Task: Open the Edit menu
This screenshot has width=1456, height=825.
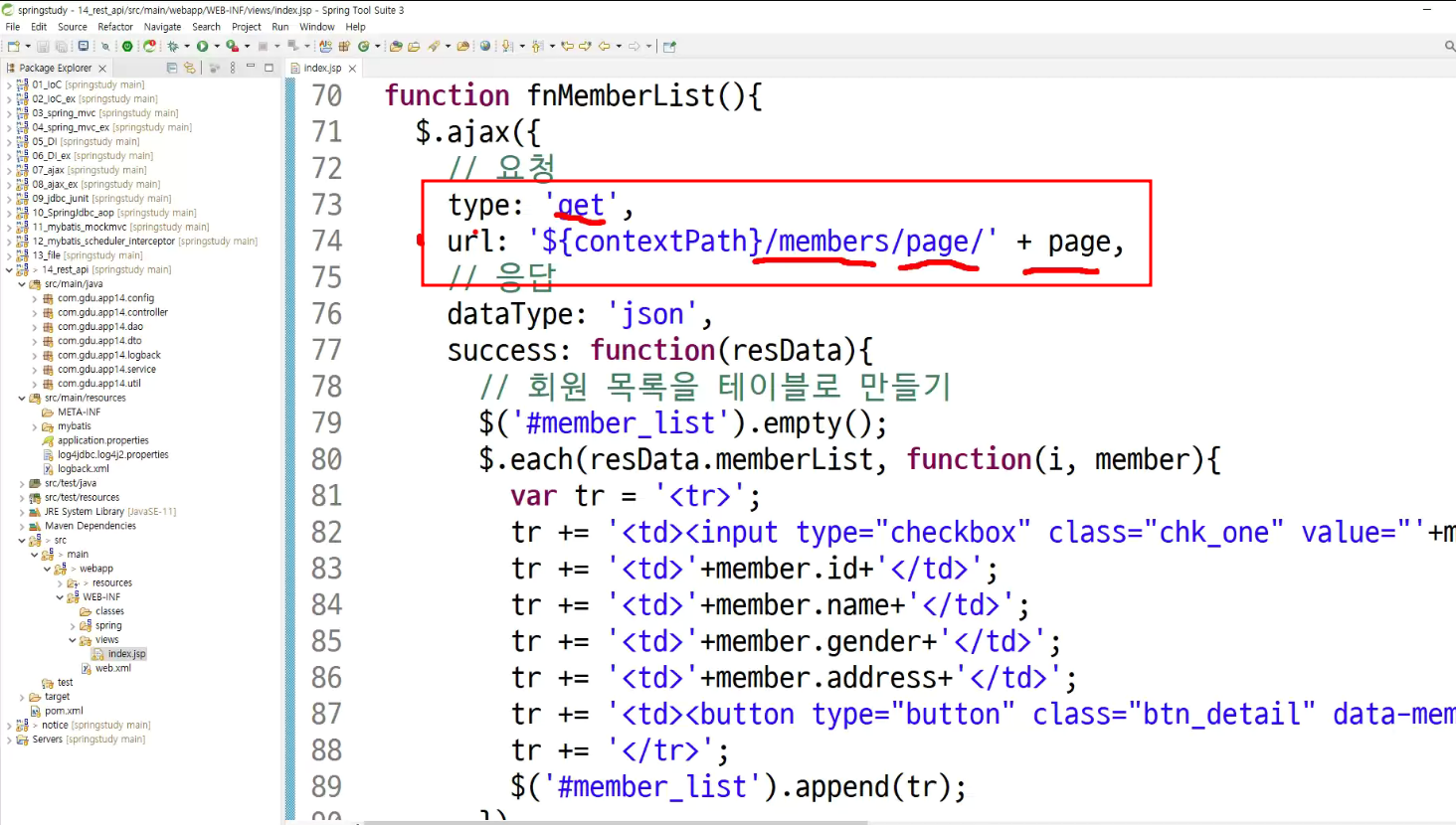Action: tap(39, 27)
